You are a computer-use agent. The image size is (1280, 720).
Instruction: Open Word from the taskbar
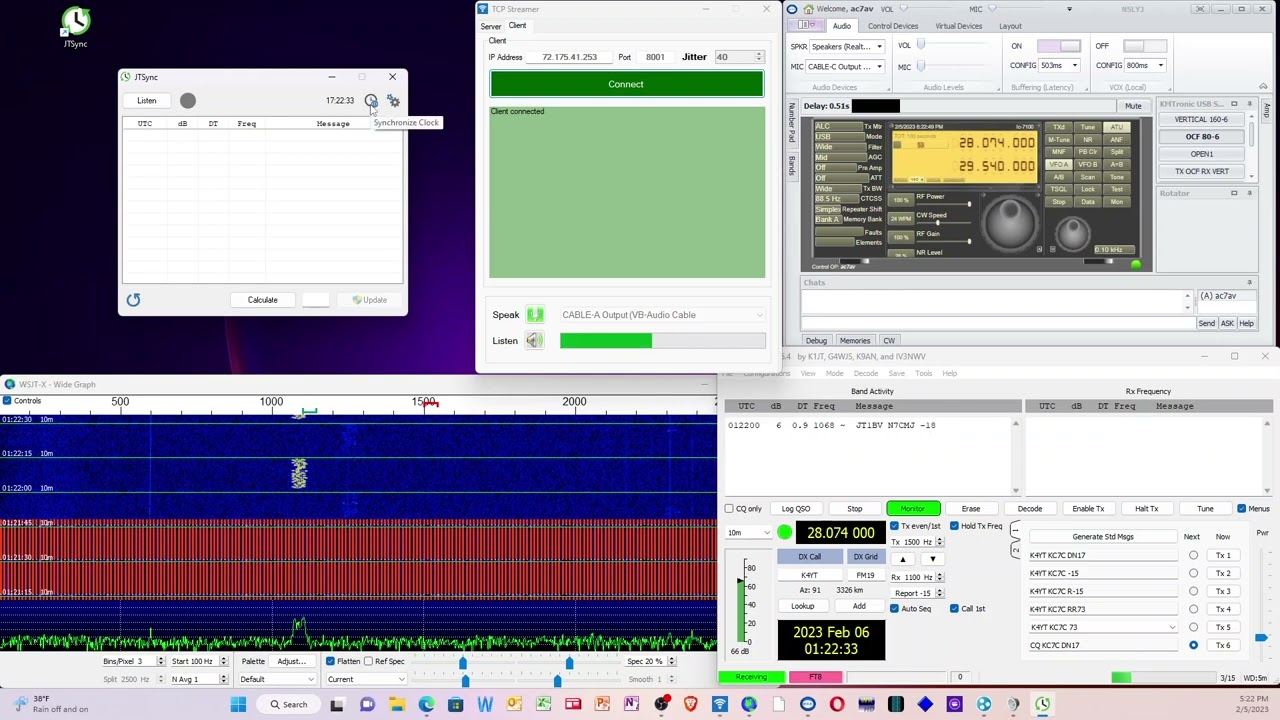[485, 705]
